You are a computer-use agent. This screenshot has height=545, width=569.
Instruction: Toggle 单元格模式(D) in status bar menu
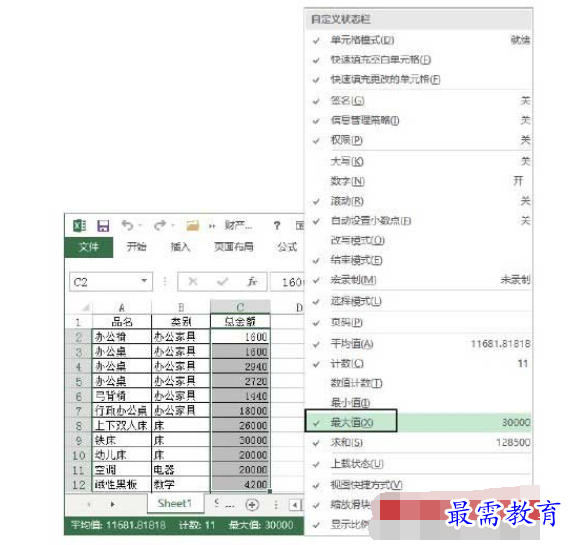coord(418,40)
